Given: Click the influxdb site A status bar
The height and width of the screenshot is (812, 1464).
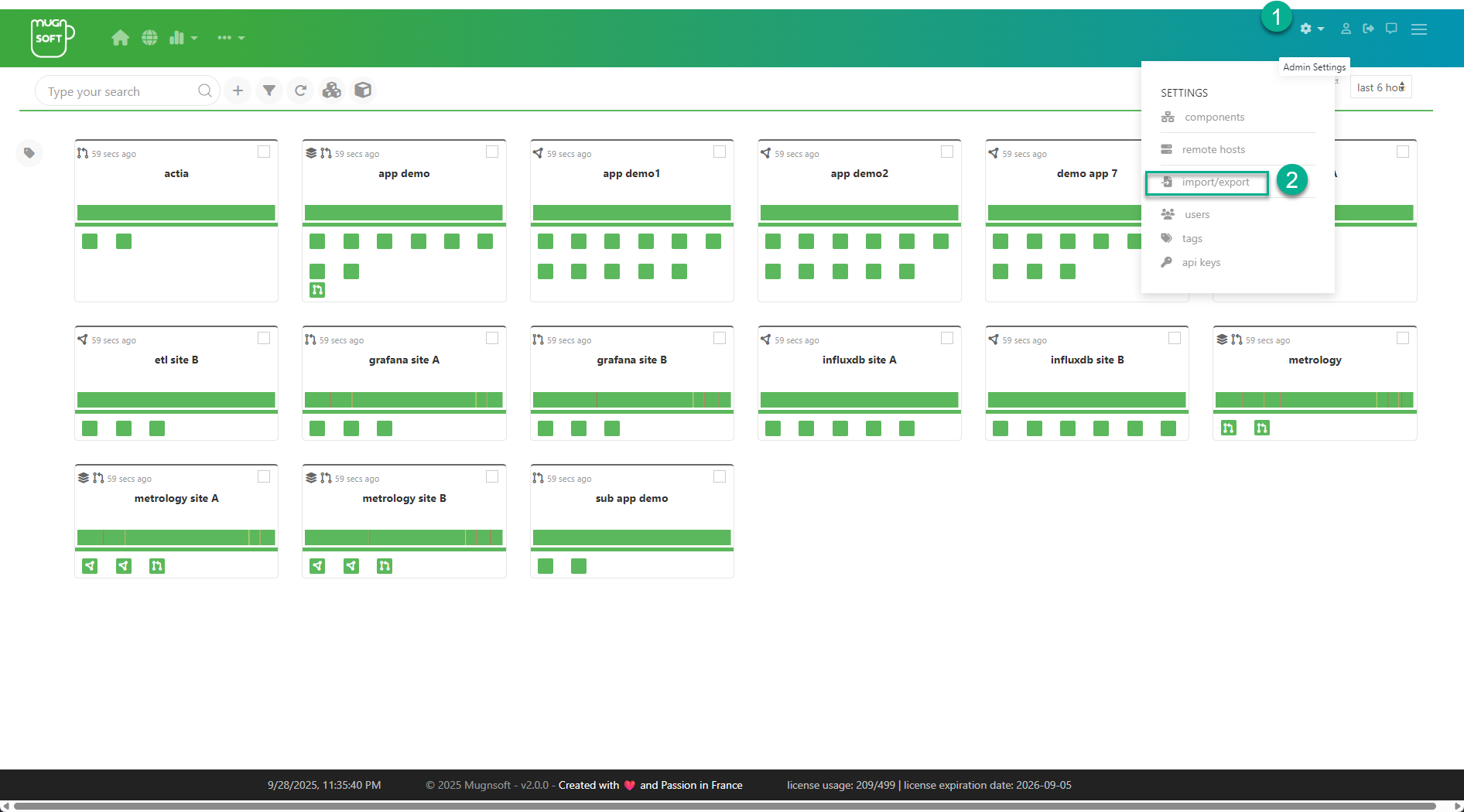Looking at the screenshot, I should pos(859,400).
